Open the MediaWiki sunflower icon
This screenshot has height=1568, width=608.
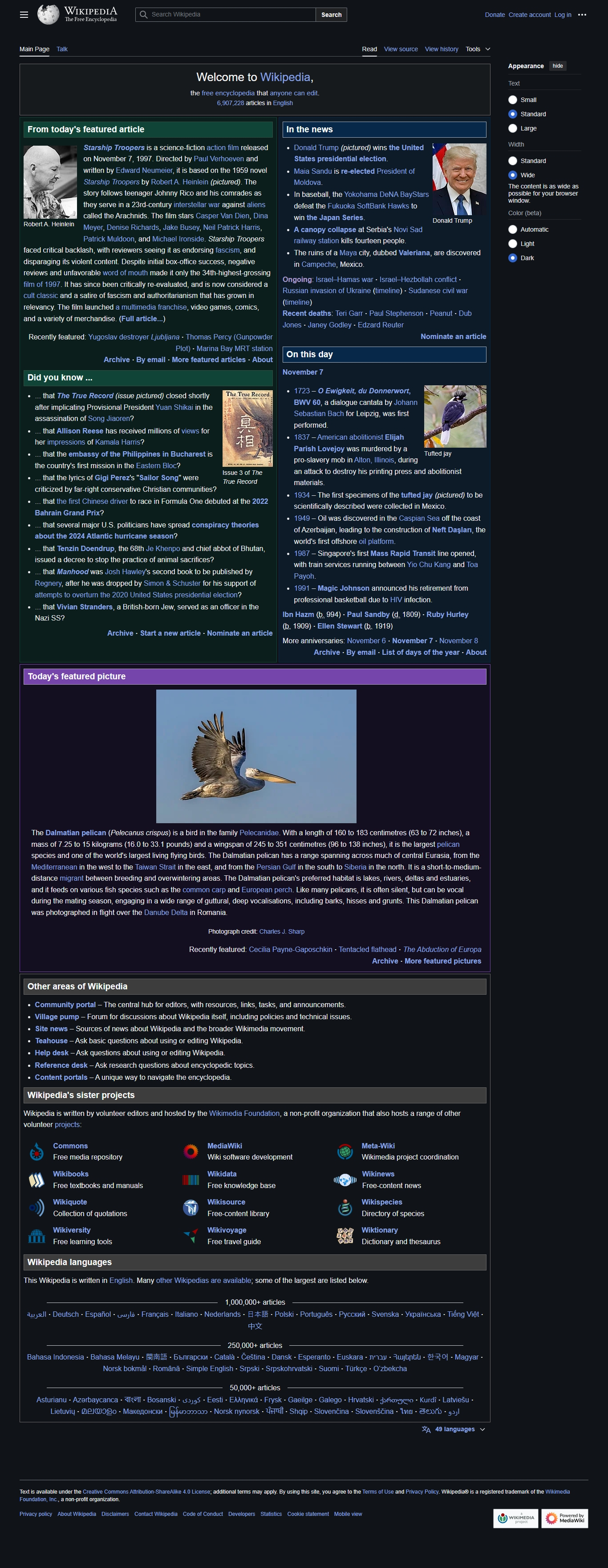191,1151
